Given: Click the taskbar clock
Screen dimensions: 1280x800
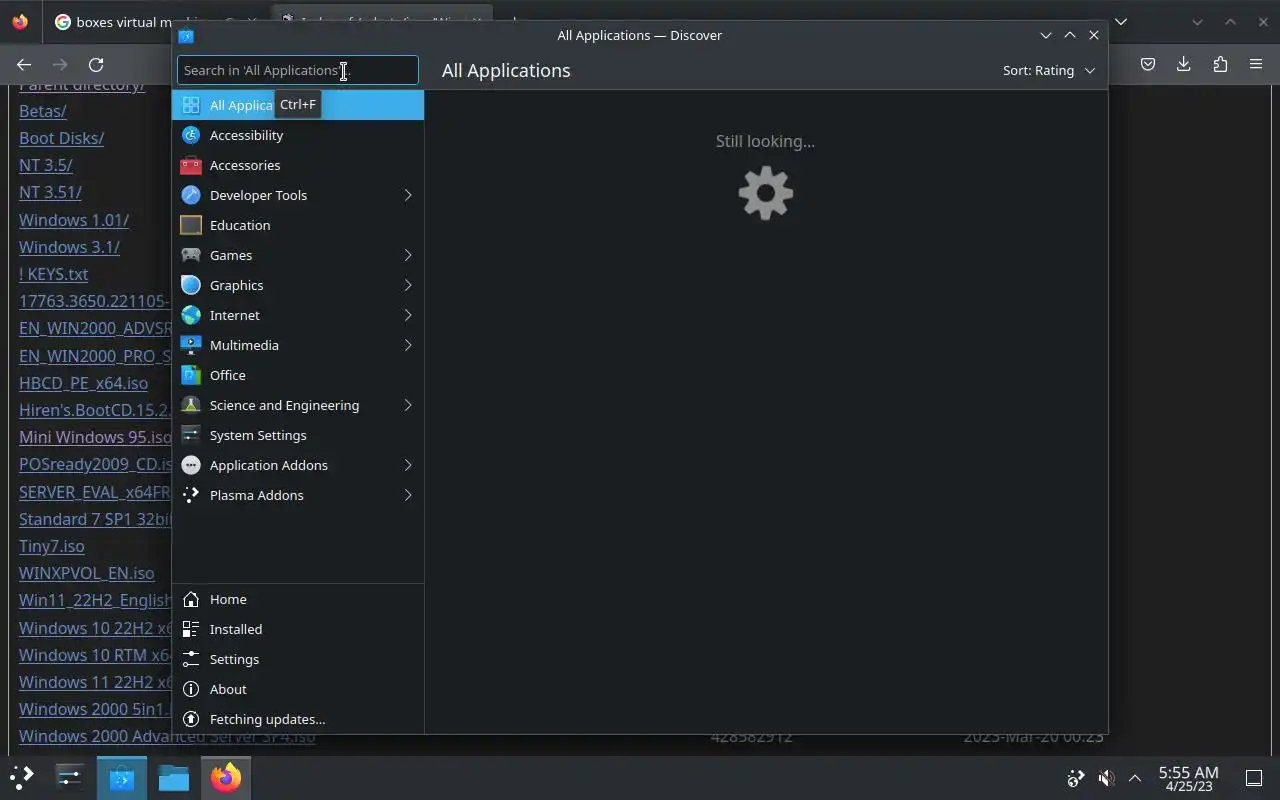Looking at the screenshot, I should tap(1188, 778).
